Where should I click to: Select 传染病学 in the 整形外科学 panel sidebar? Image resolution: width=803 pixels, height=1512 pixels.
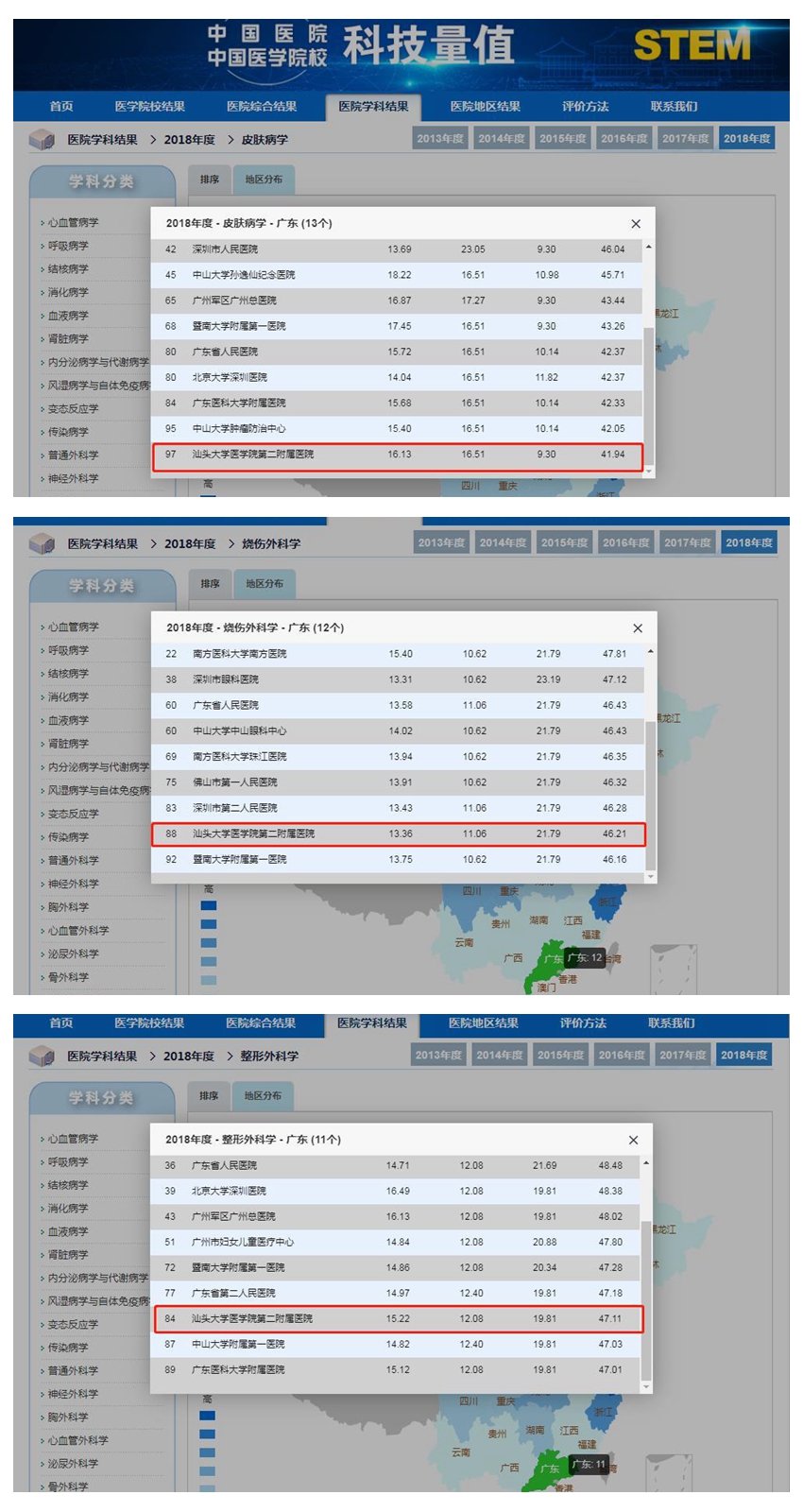[x=68, y=1349]
